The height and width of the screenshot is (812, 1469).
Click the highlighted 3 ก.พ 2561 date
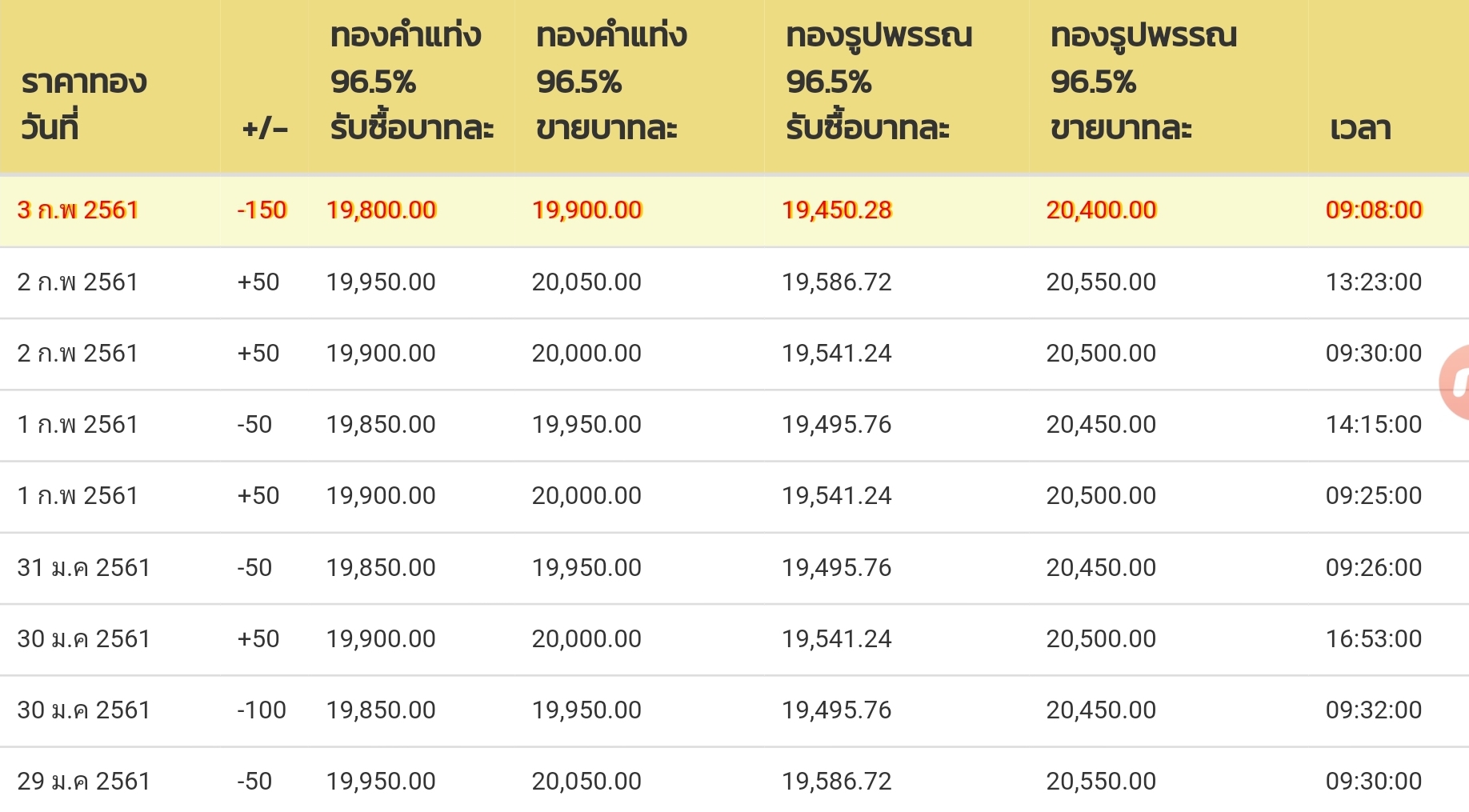pyautogui.click(x=78, y=210)
